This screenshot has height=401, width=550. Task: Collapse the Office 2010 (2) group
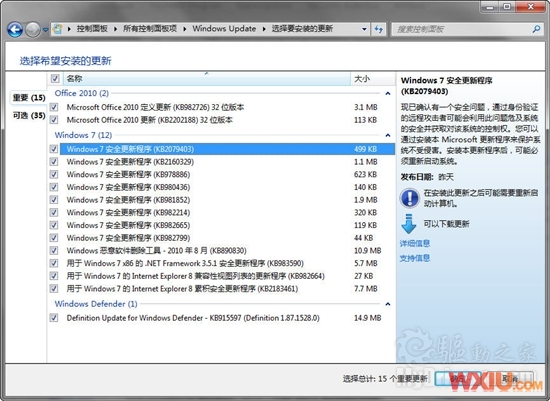coord(388,93)
